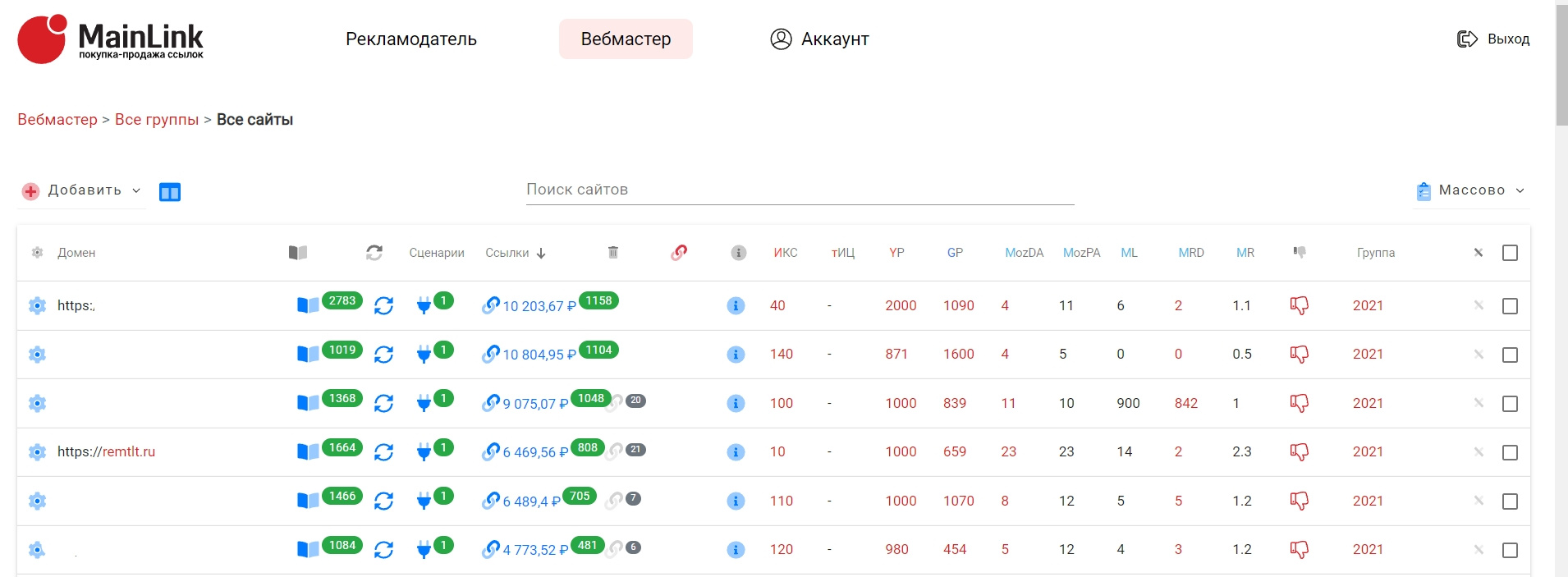Toggle the select-all checkbox in header

point(1510,253)
